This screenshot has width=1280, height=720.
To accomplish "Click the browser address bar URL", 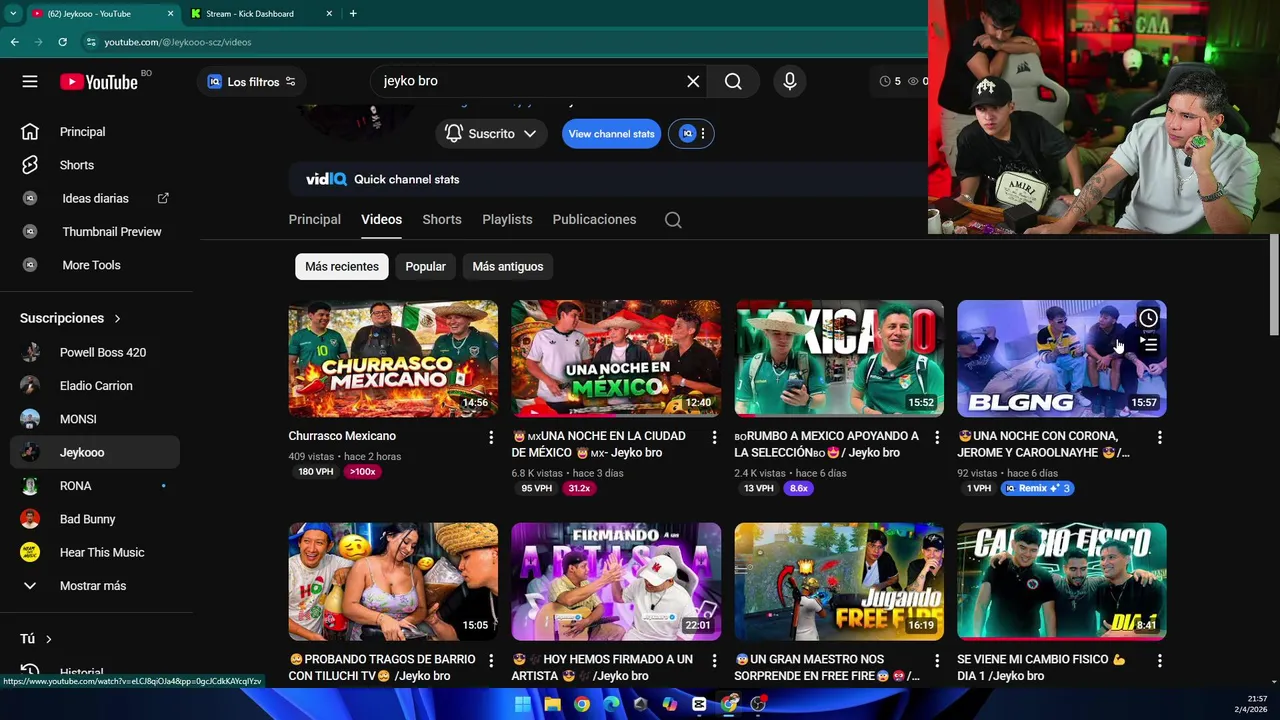I will 178,42.
